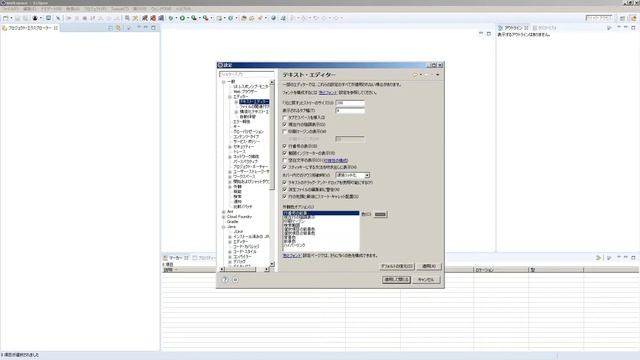Click the preferences tree horizontal scrollbar
Image resolution: width=640 pixels, height=360 pixels.
(244, 269)
